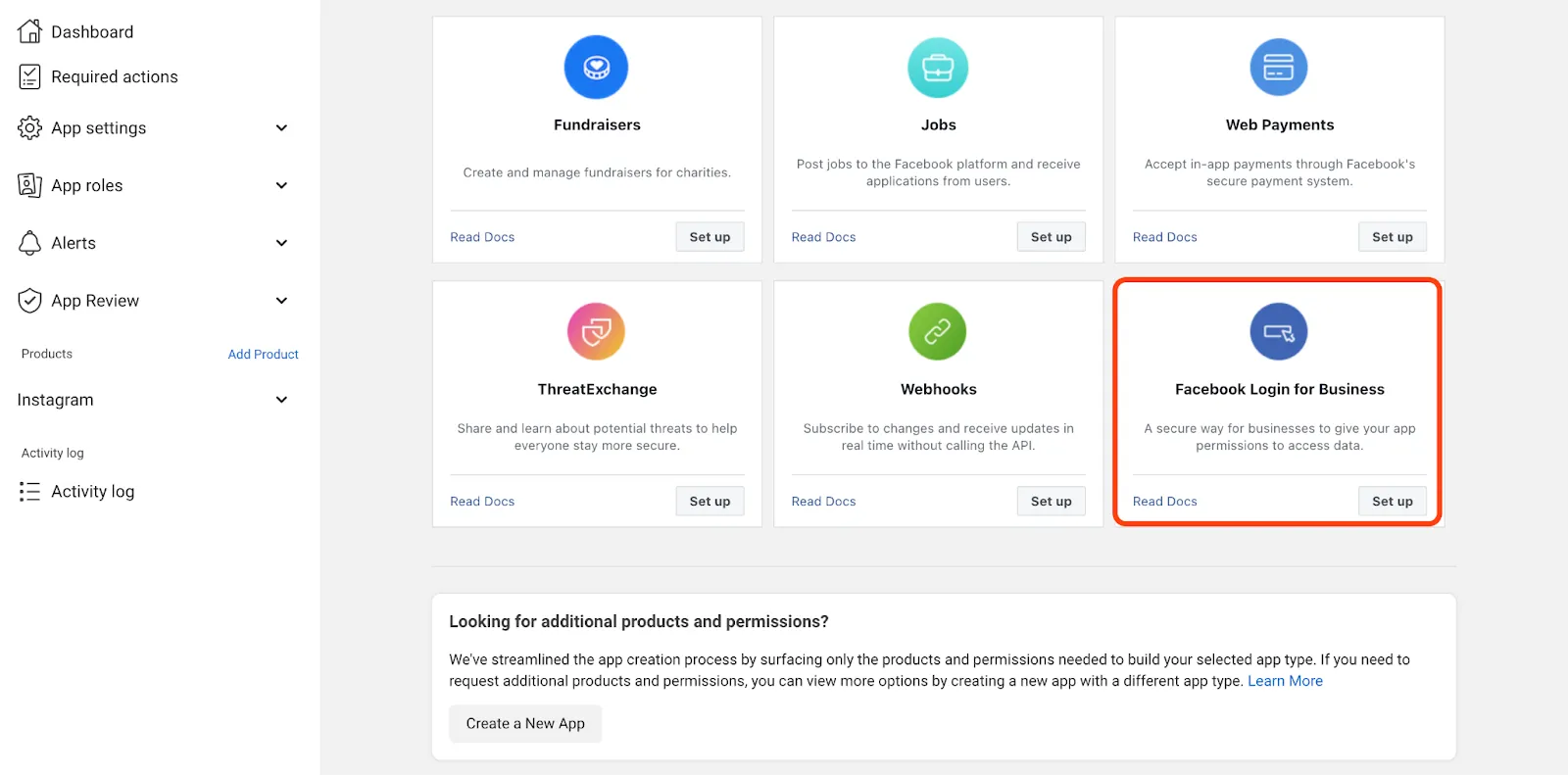Click the Fundraisers card title
Screen dimensions: 1568x775
point(597,125)
